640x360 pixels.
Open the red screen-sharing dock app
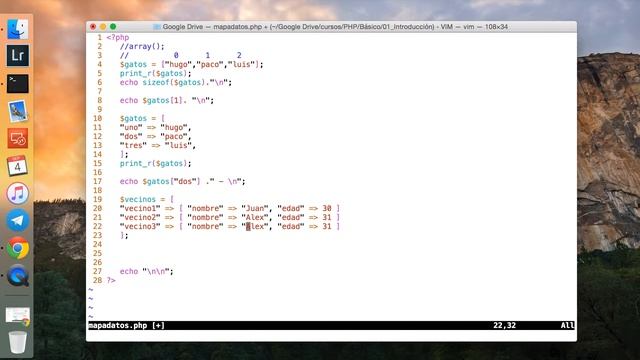coord(18,138)
